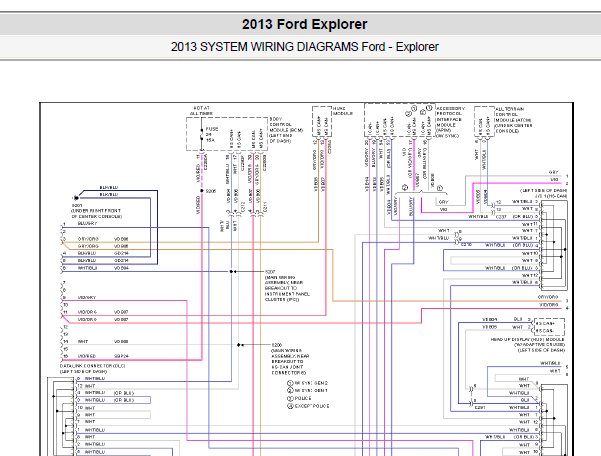
Task: Select the "POLICE" legend entry numbered 3
Action: coord(299,398)
